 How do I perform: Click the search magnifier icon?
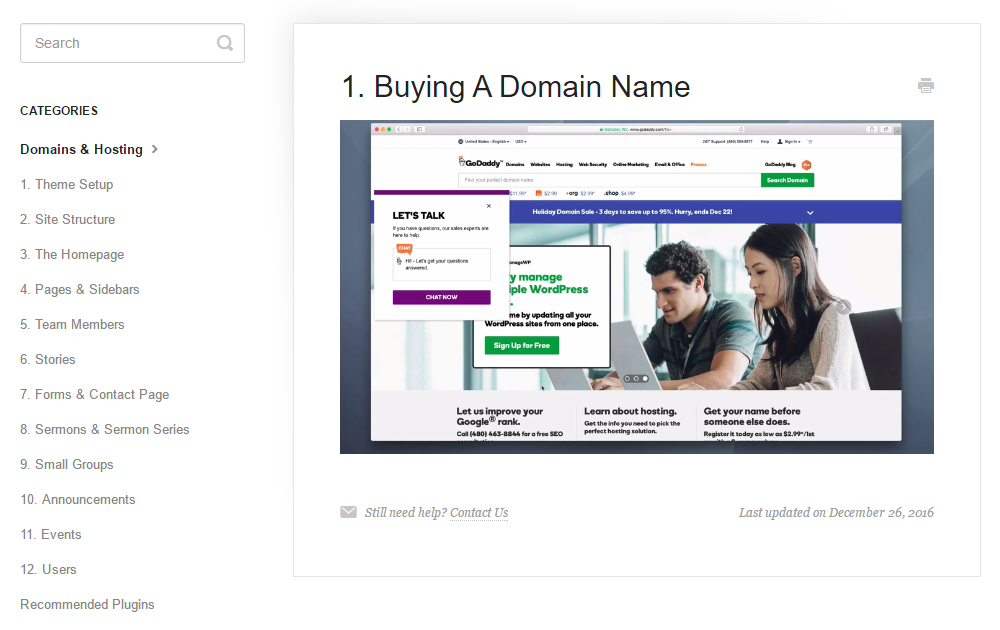coord(224,43)
